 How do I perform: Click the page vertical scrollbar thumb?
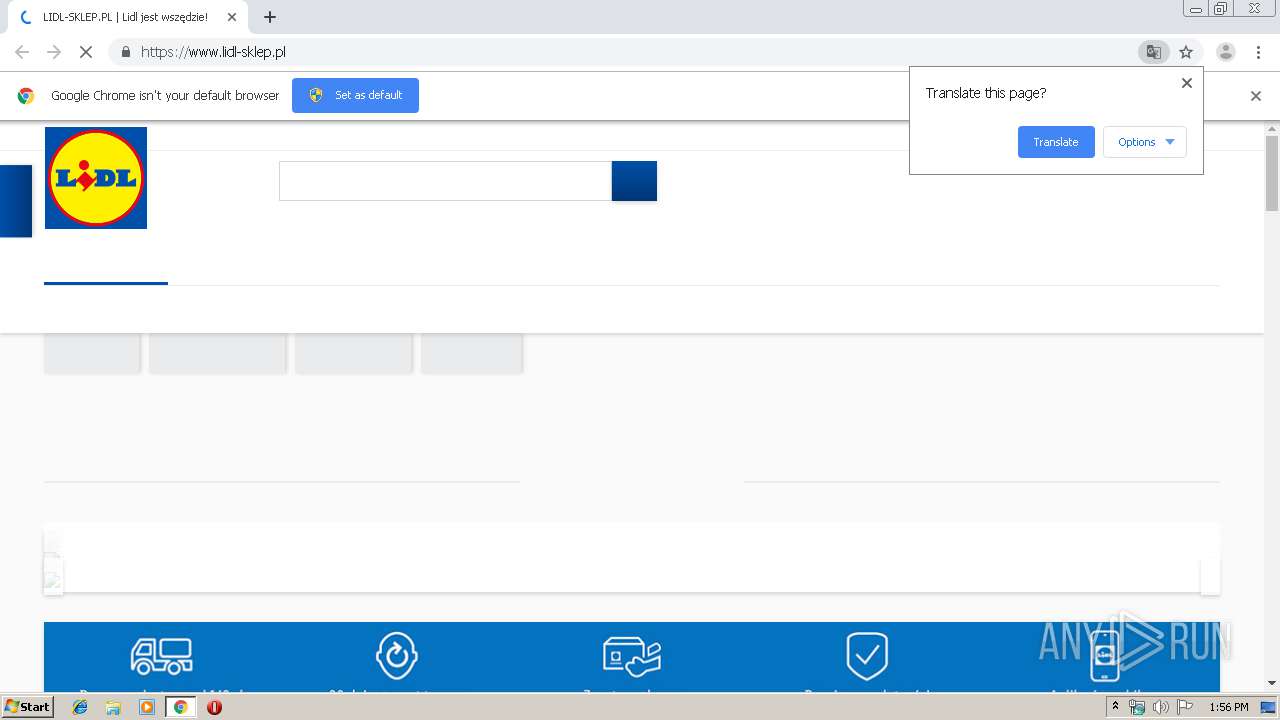(x=1272, y=173)
